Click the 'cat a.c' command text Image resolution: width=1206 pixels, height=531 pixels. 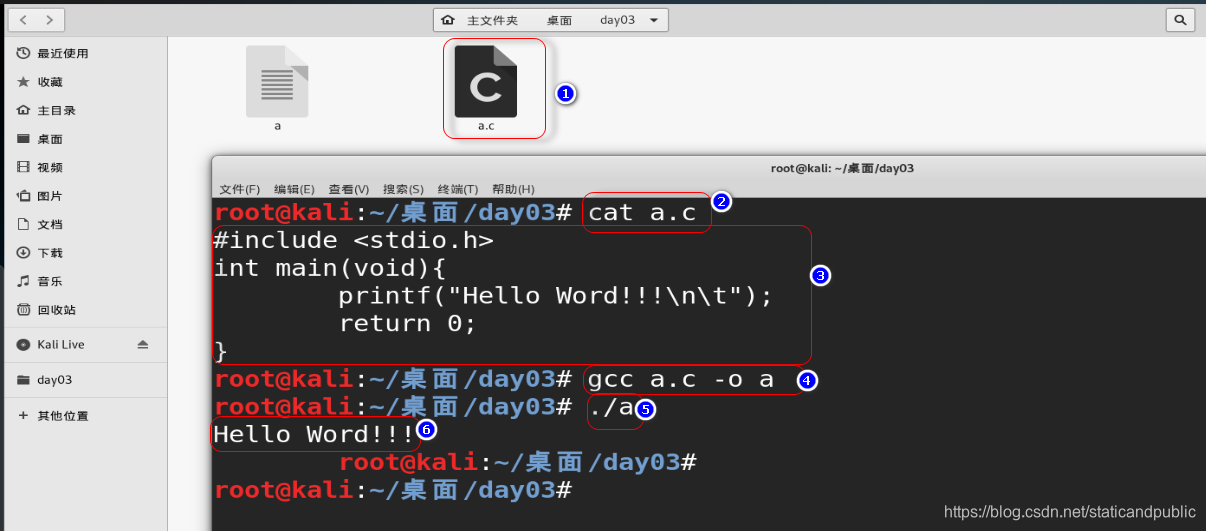(642, 213)
